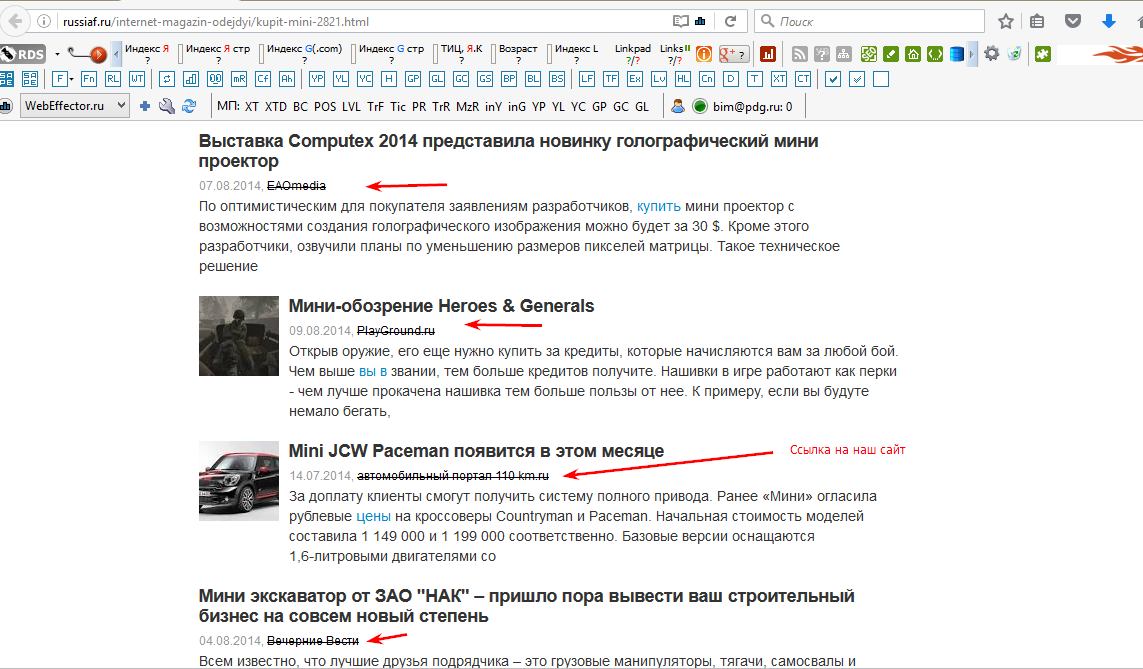Click the RDS bar logo button

tap(23, 54)
